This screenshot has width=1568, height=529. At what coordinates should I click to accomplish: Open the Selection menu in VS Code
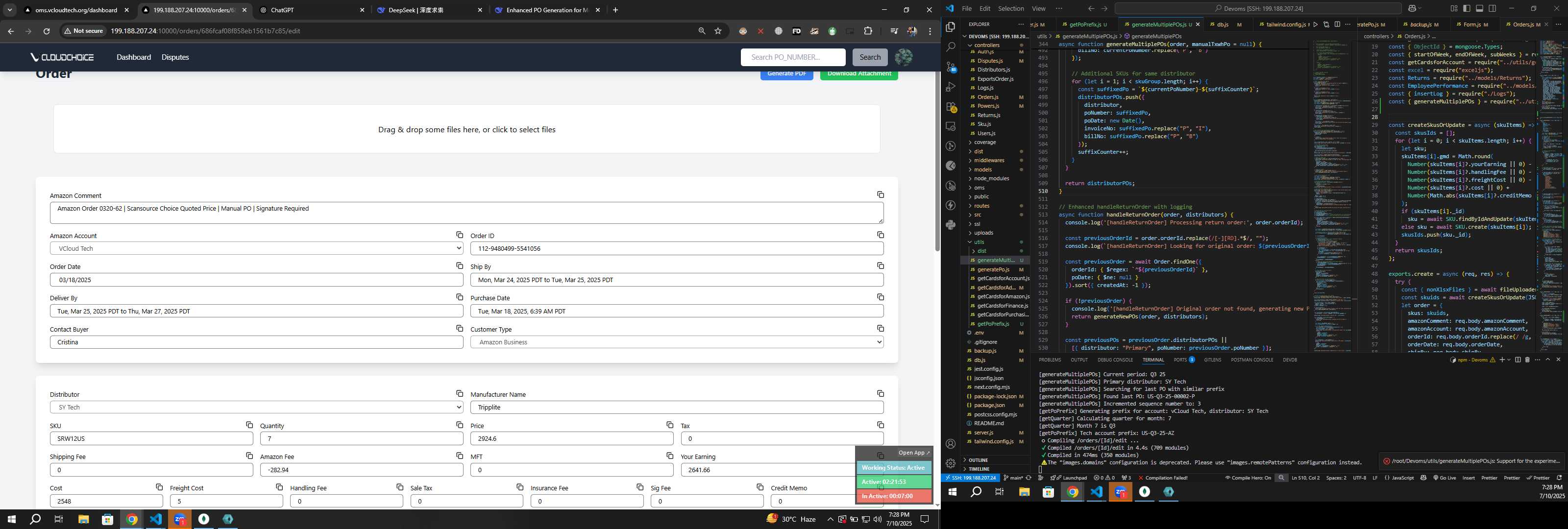coord(1010,8)
